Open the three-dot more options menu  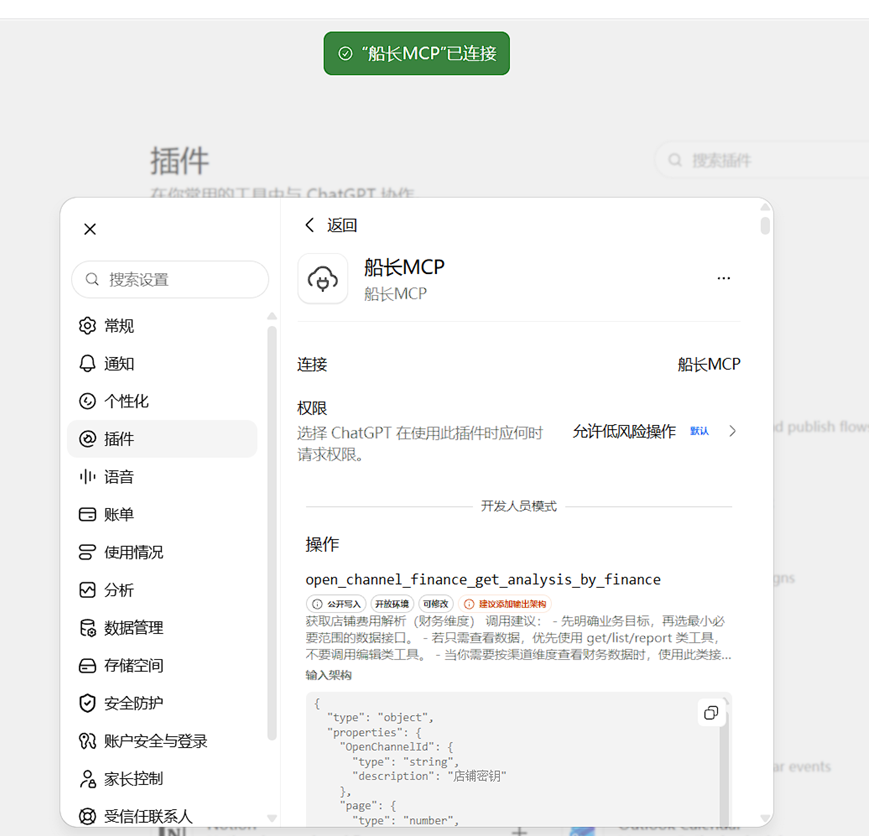(723, 278)
